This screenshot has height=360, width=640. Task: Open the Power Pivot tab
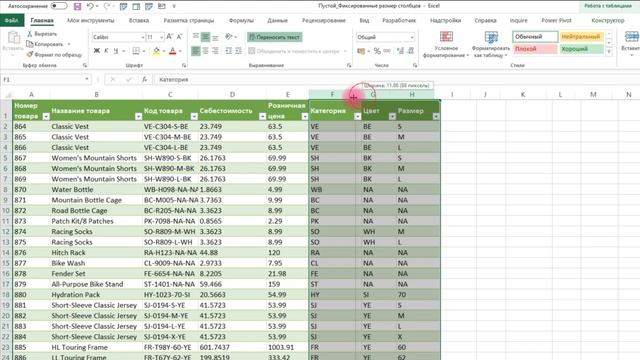point(556,20)
